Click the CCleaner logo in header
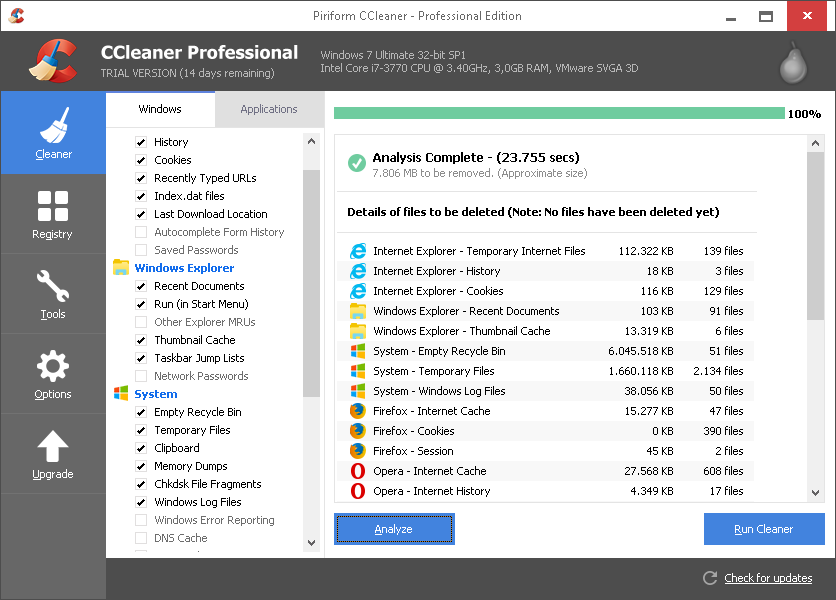 click(53, 61)
